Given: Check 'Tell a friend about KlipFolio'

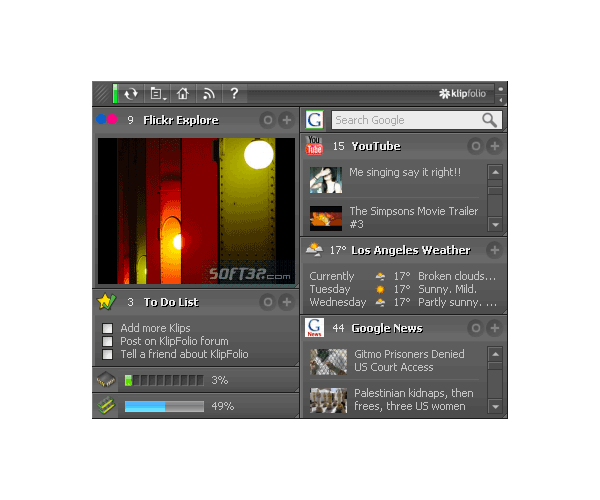Looking at the screenshot, I should [x=107, y=354].
